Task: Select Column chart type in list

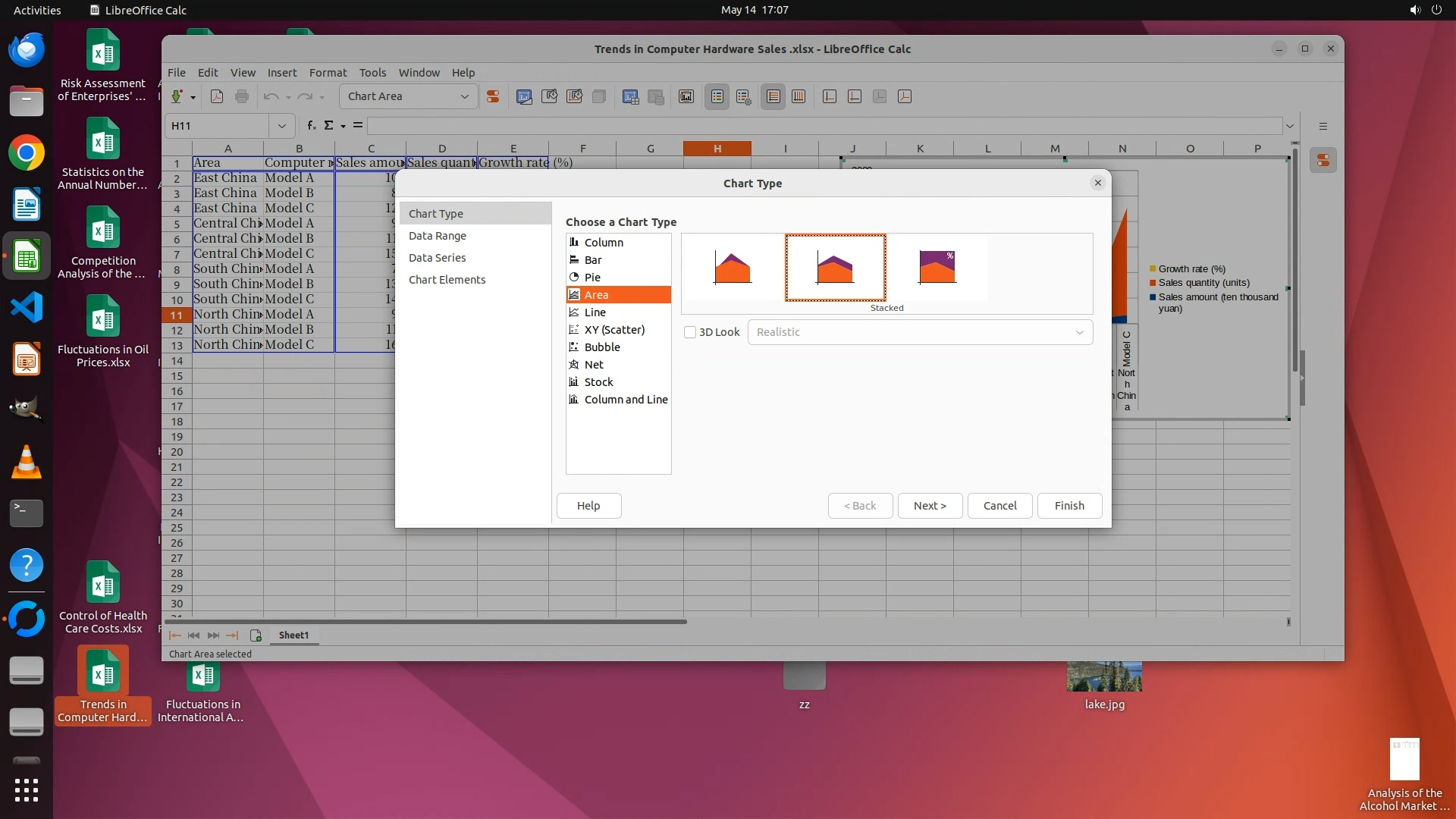Action: (604, 242)
